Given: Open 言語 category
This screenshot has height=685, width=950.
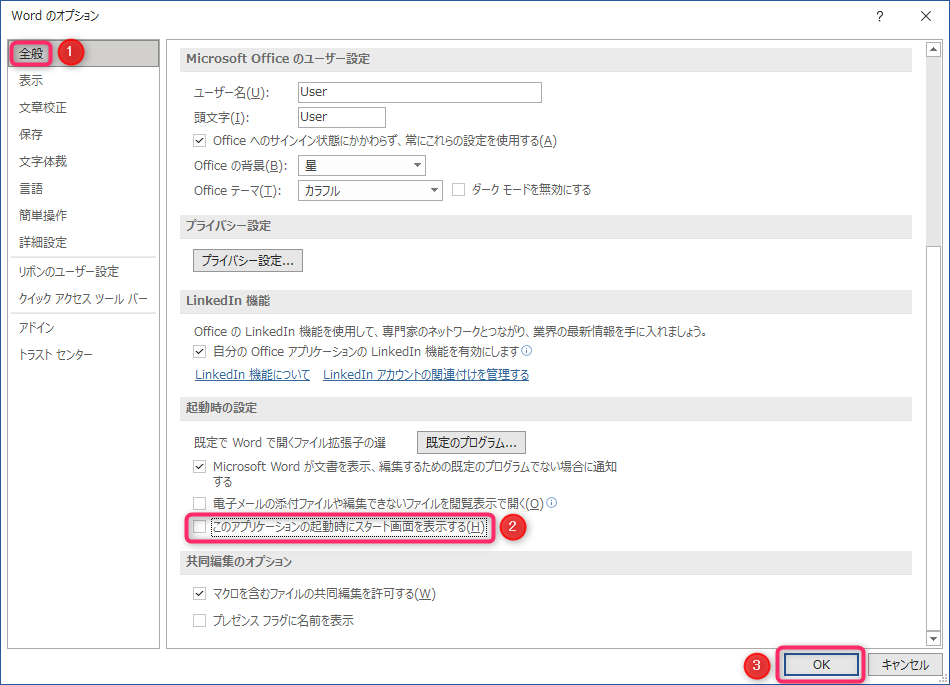Looking at the screenshot, I should [84, 188].
